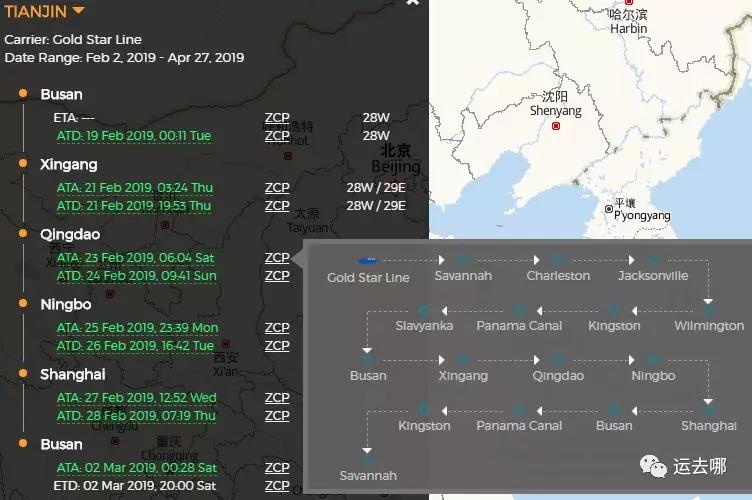752x500 pixels.
Task: Open ZCP link on Busan ETA row
Action: (277, 118)
